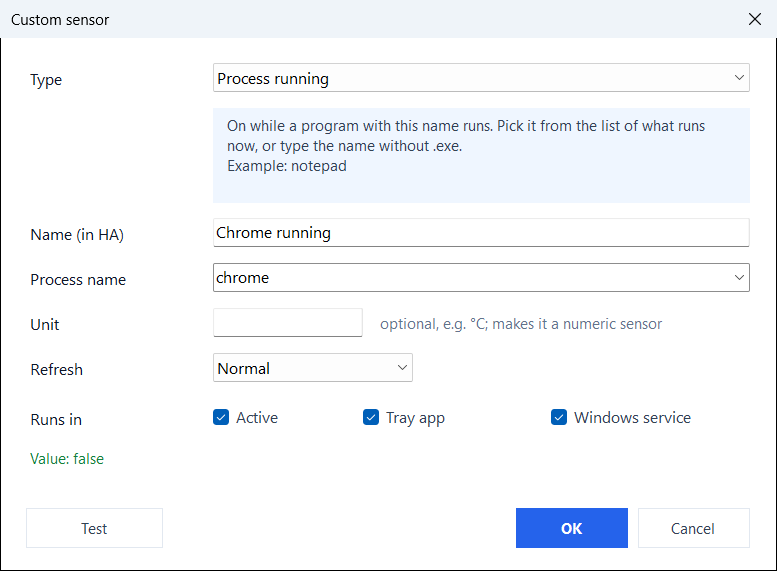Expand the Process name combo box list
Viewport: 777px width, 571px height.
pos(739,278)
